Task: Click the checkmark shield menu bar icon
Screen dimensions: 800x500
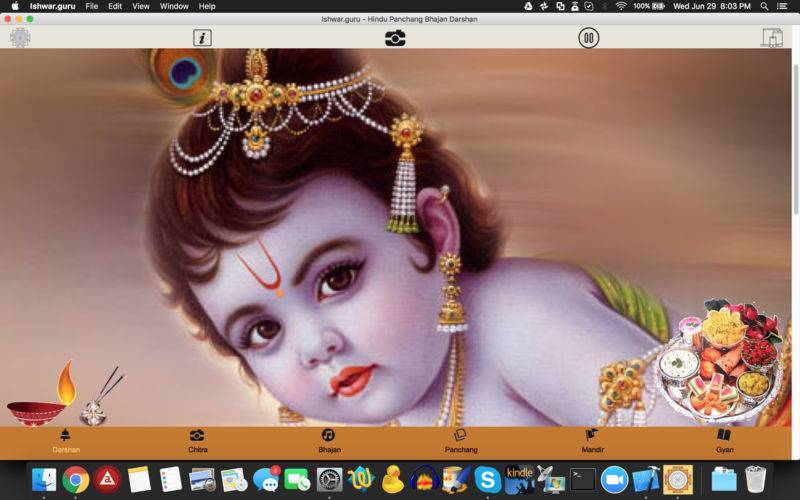Action: [589, 6]
